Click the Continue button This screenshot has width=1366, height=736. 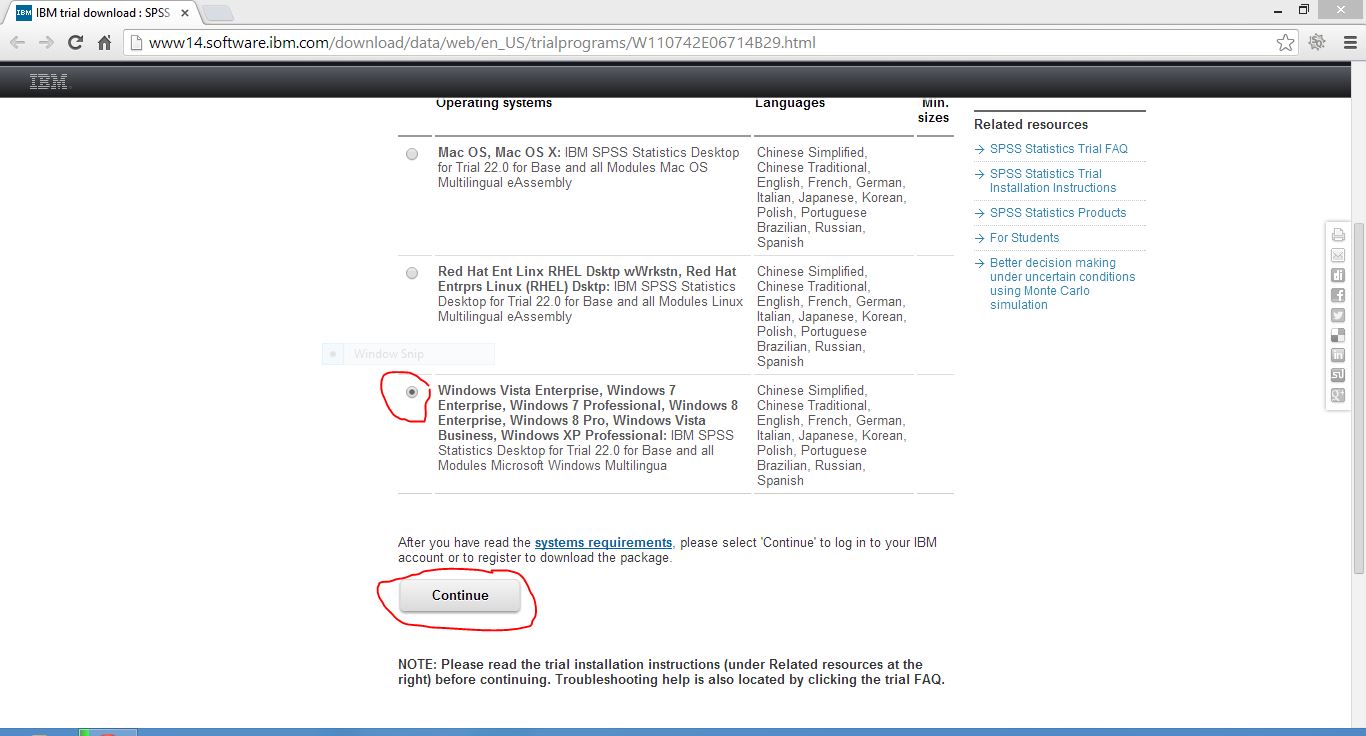point(460,595)
